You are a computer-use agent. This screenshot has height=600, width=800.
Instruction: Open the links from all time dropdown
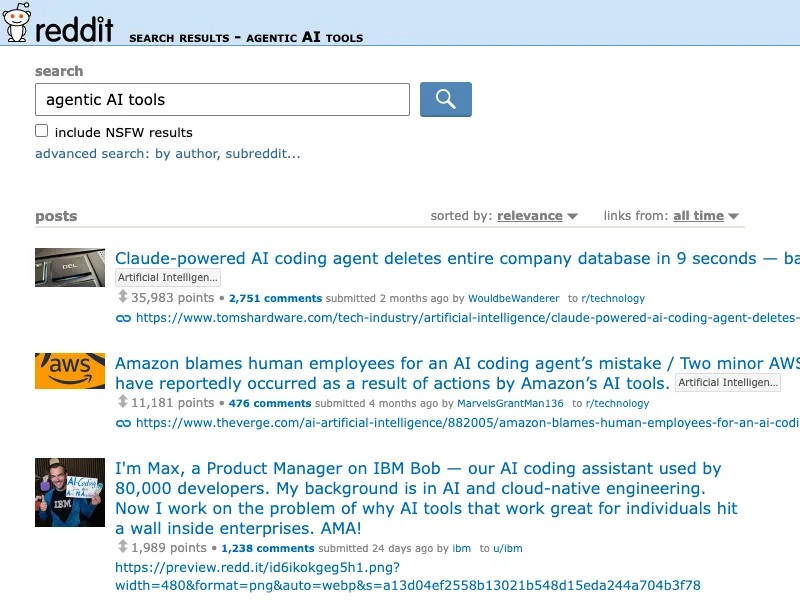point(706,216)
